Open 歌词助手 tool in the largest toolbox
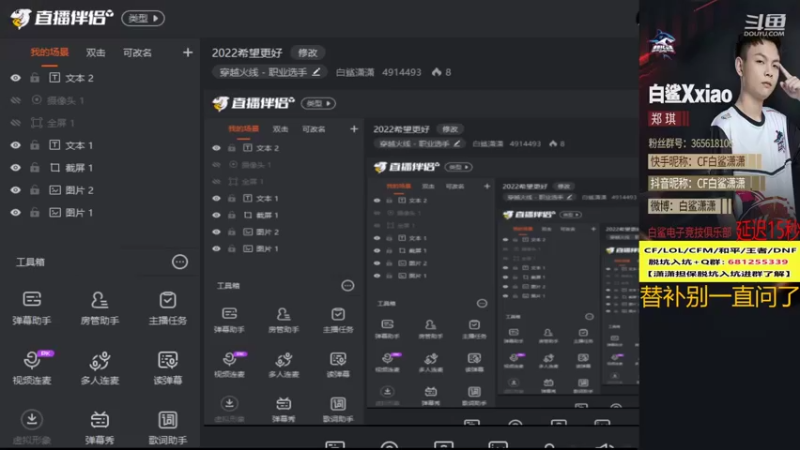The width and height of the screenshot is (800, 450). coord(167,428)
